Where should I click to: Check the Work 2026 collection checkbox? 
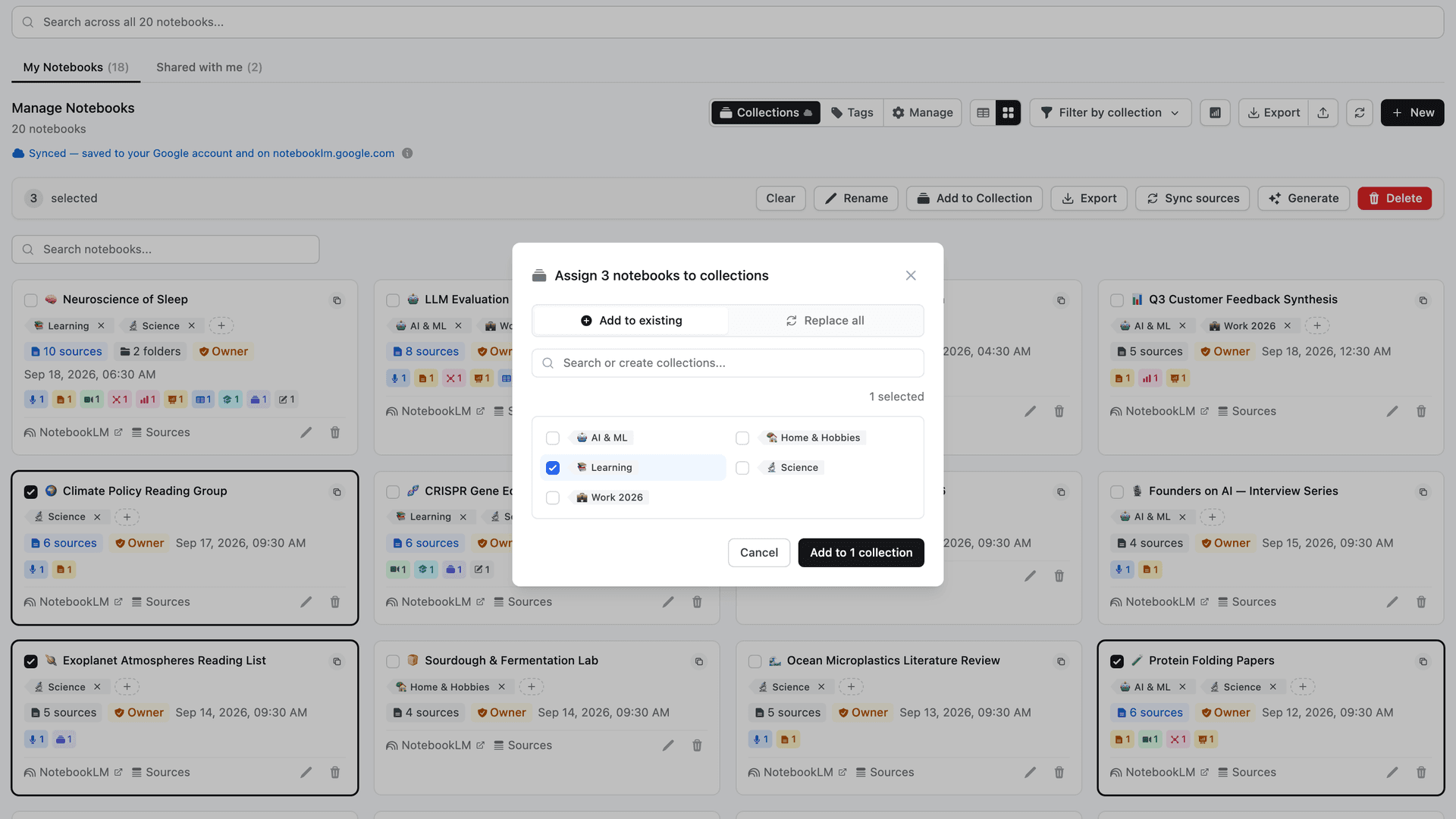point(553,497)
